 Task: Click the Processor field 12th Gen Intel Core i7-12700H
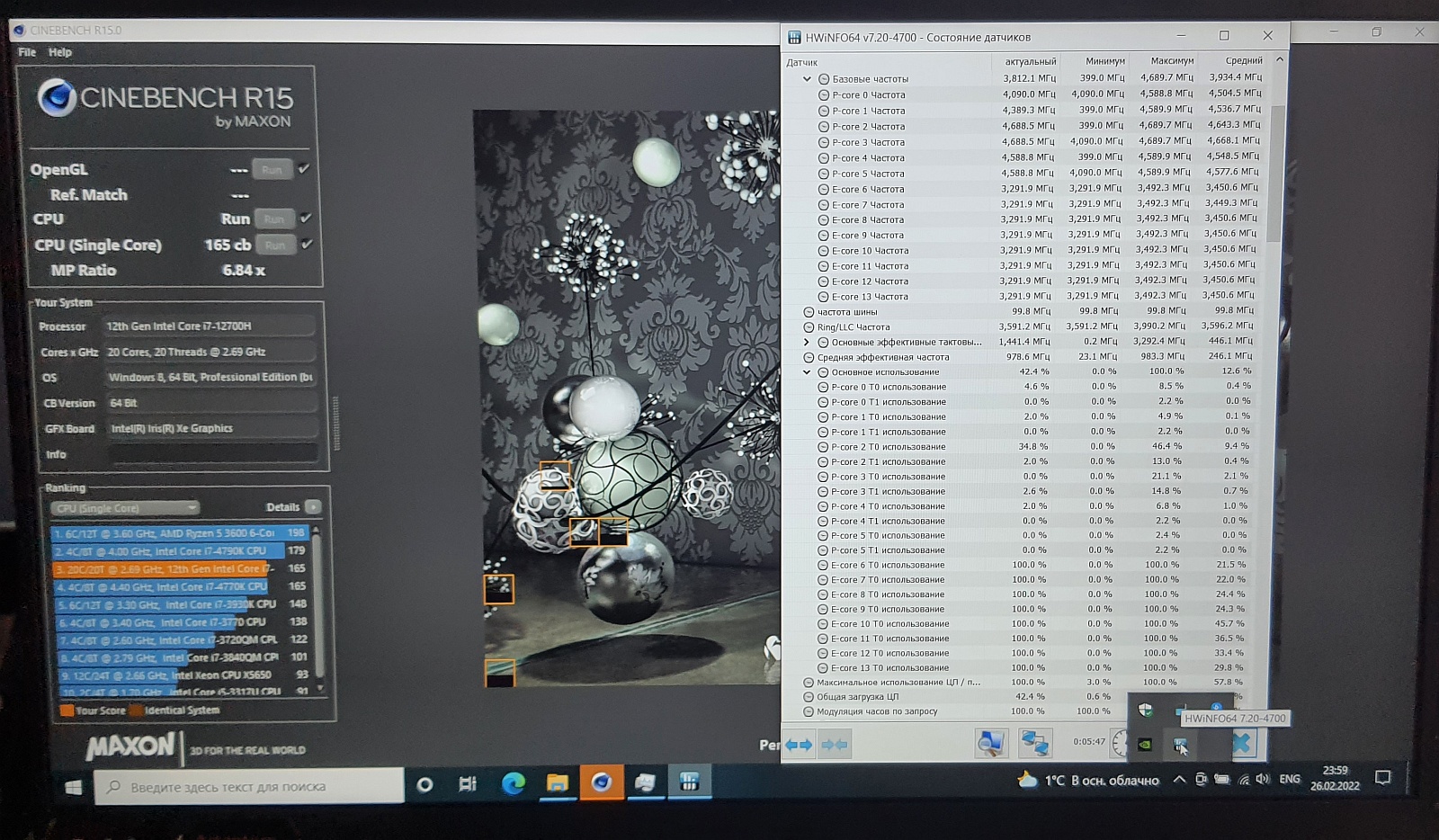tap(210, 326)
